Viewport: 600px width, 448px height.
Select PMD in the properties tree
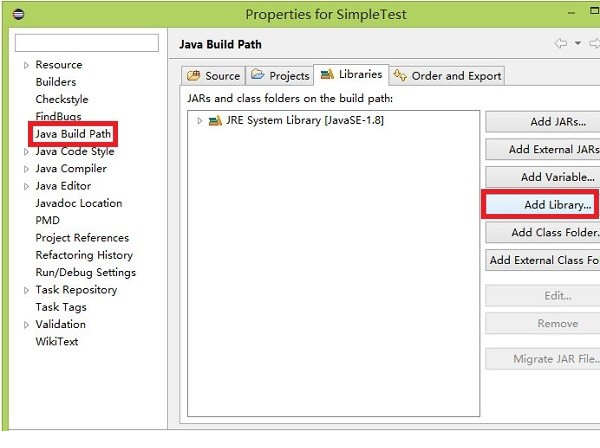point(47,220)
